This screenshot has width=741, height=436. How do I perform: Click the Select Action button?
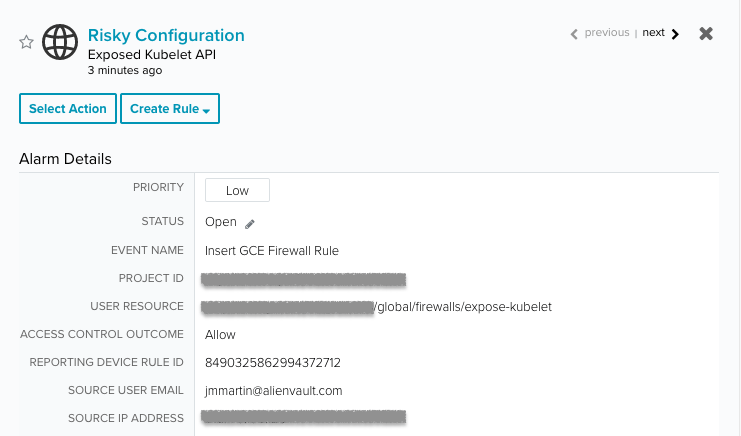[x=68, y=109]
